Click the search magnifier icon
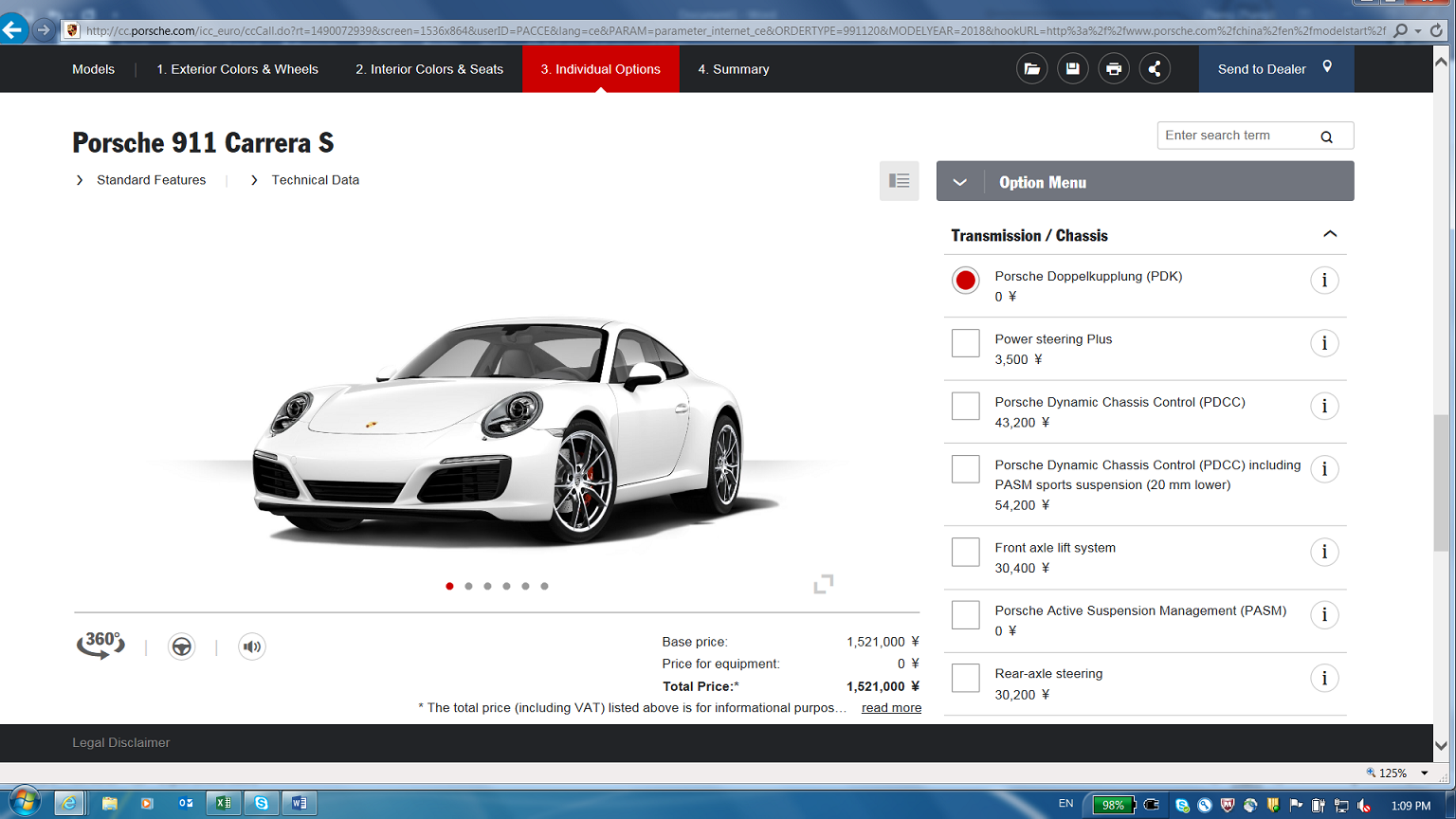Screen dimensions: 1456x819 pyautogui.click(x=1326, y=136)
